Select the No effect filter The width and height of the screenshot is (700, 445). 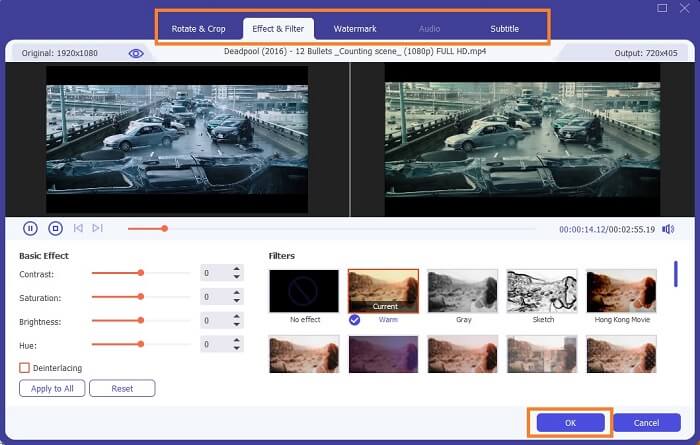pyautogui.click(x=304, y=291)
